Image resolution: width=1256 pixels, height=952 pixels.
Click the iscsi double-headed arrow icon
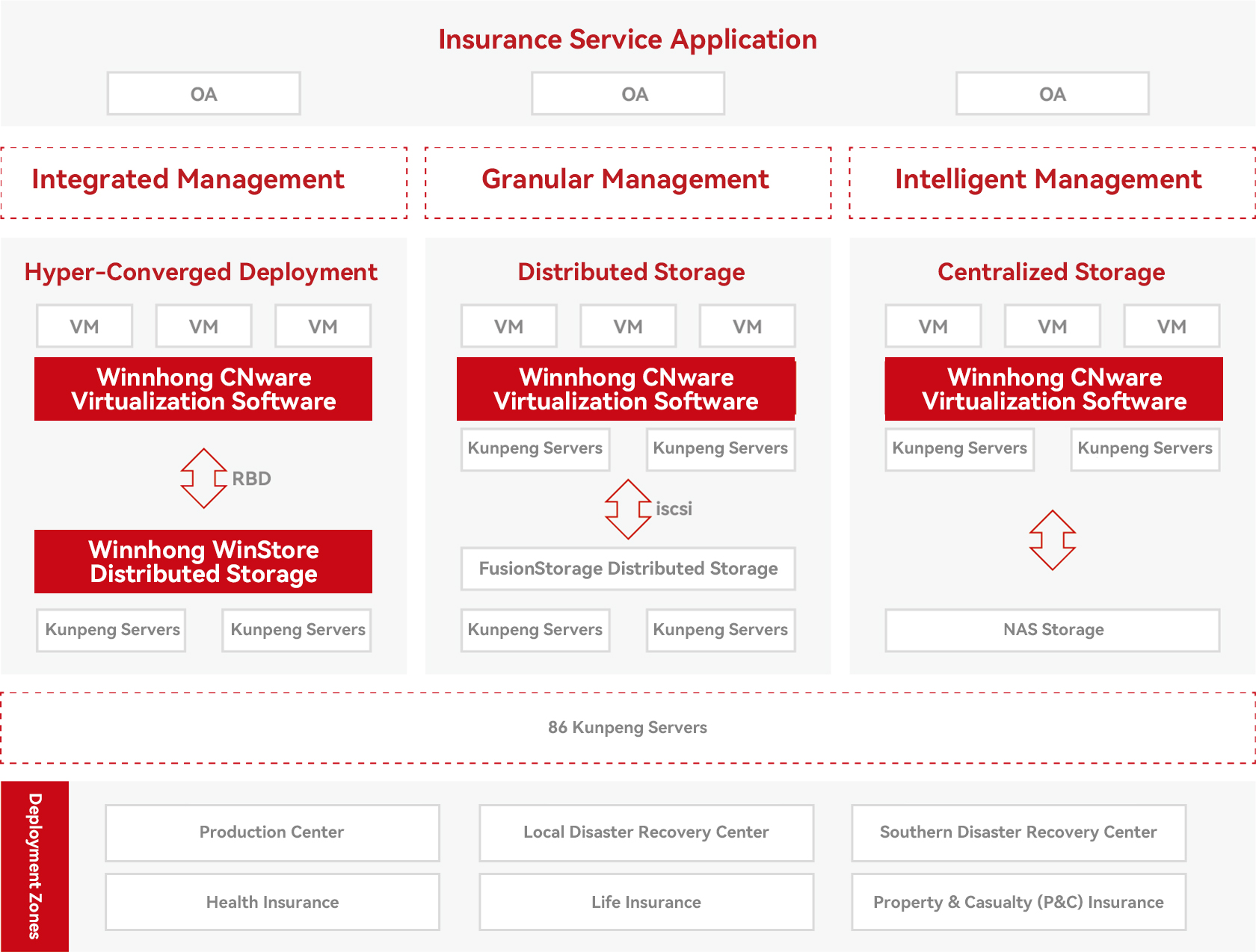[628, 509]
